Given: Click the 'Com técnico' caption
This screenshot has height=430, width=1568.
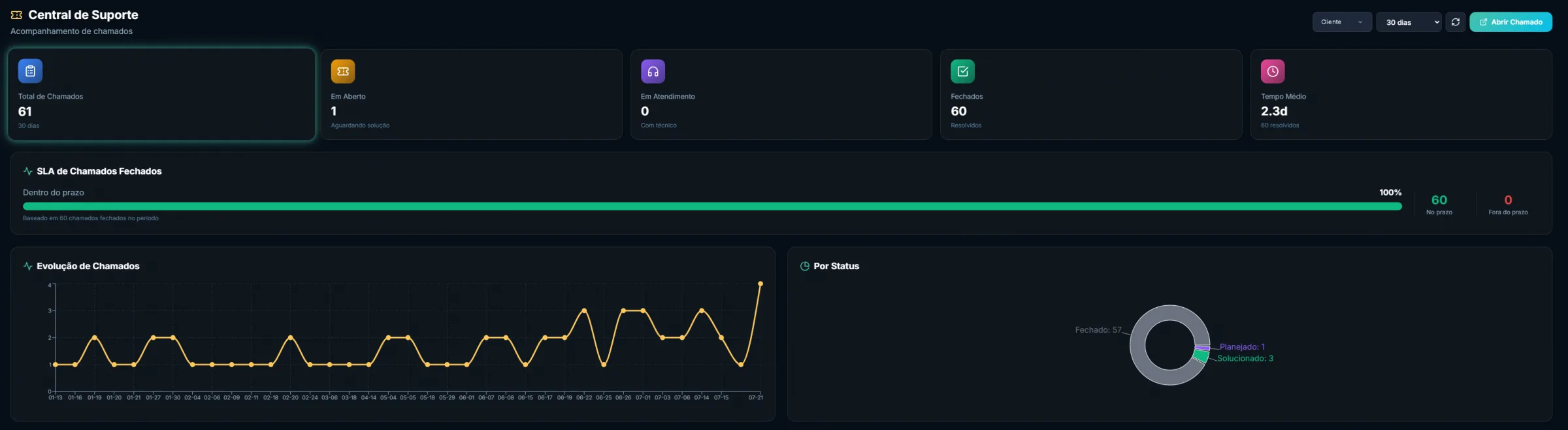Looking at the screenshot, I should click(659, 125).
